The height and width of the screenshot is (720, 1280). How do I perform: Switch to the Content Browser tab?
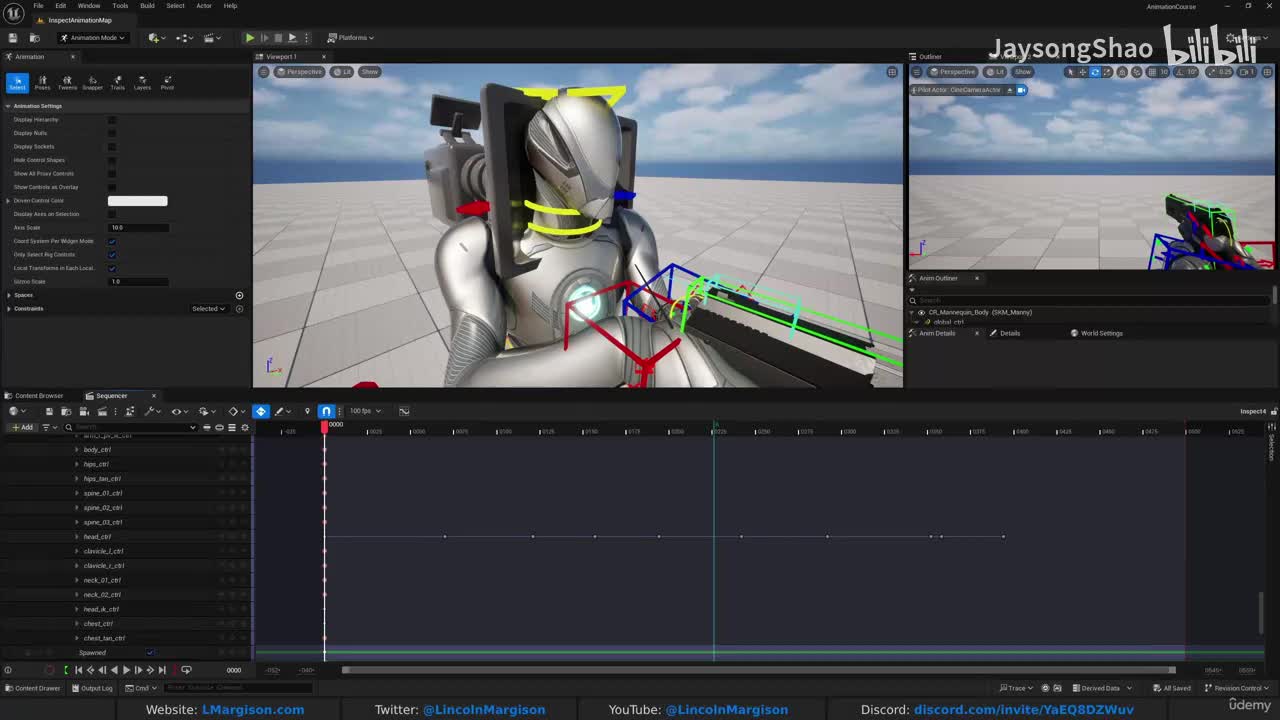point(38,396)
